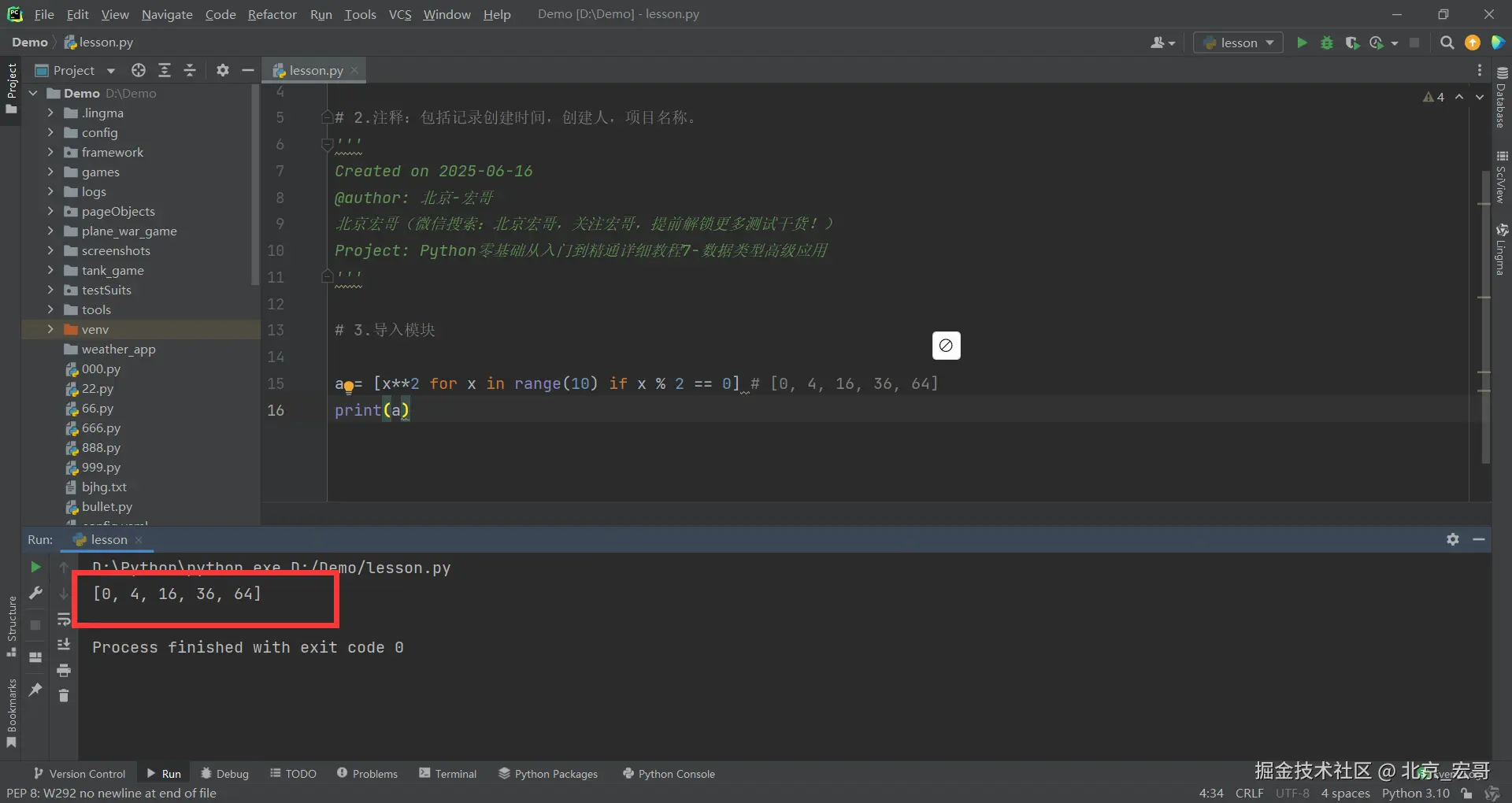1512x803 pixels.
Task: Click the Python 3.10 interpreter in status bar
Action: pyautogui.click(x=1415, y=794)
